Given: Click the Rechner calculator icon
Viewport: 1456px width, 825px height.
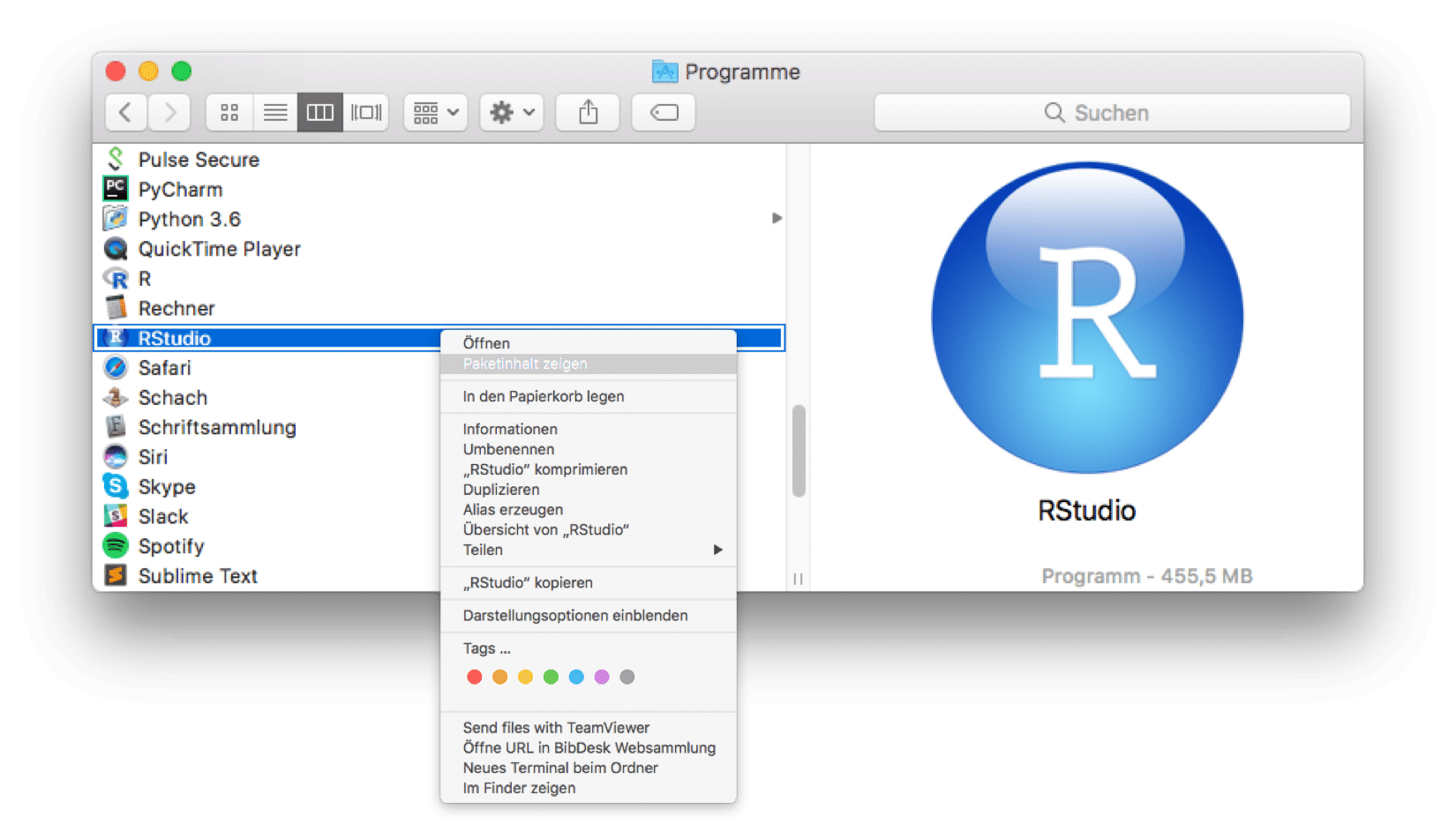Looking at the screenshot, I should (116, 308).
